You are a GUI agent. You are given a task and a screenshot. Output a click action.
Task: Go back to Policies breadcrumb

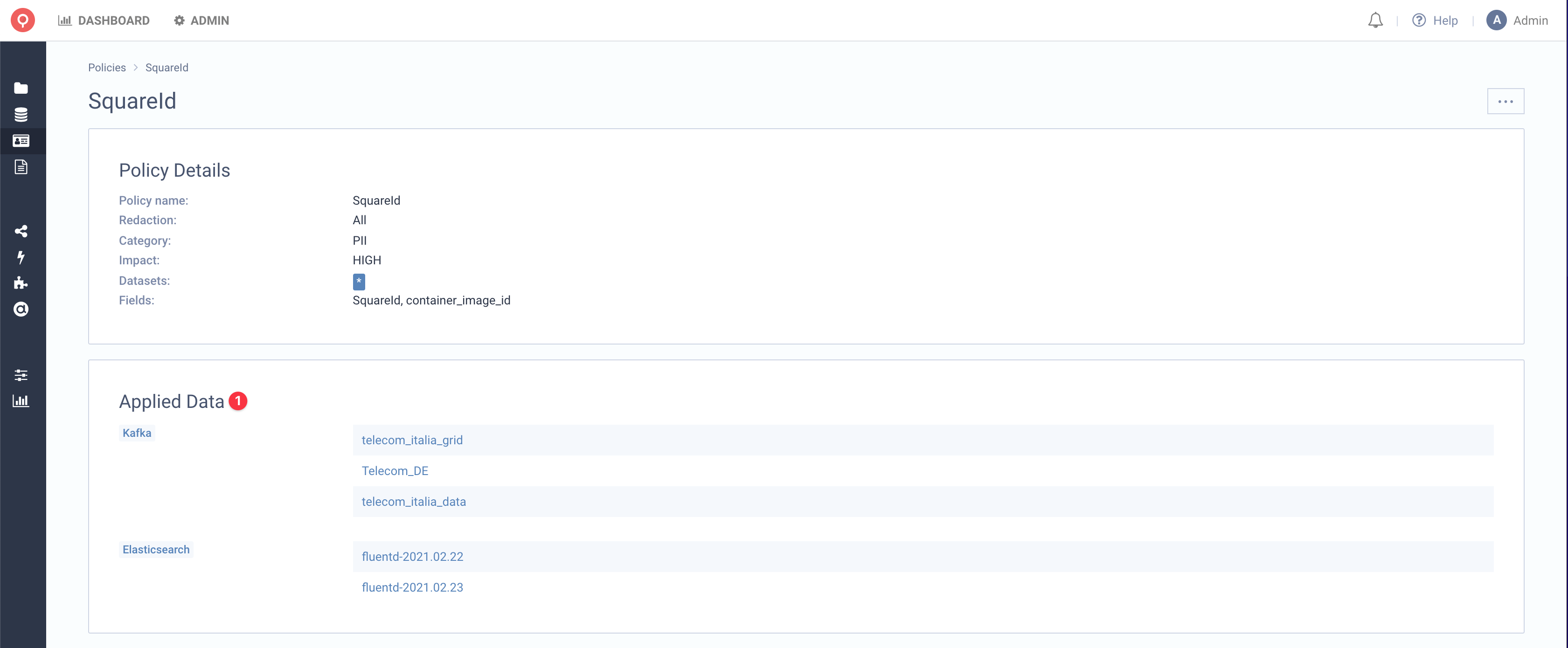(x=107, y=68)
